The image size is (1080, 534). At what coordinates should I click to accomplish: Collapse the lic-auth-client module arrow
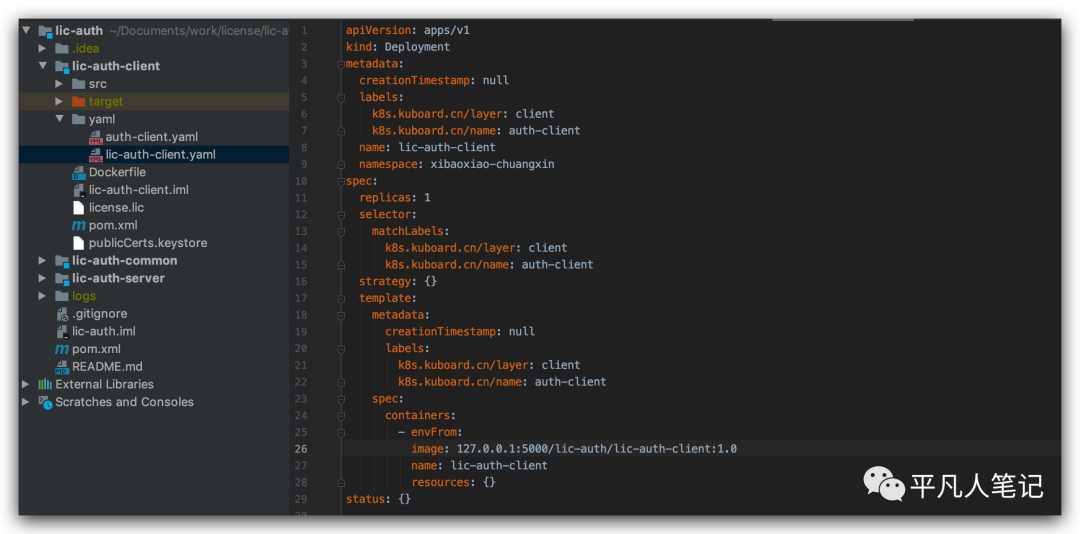43,66
